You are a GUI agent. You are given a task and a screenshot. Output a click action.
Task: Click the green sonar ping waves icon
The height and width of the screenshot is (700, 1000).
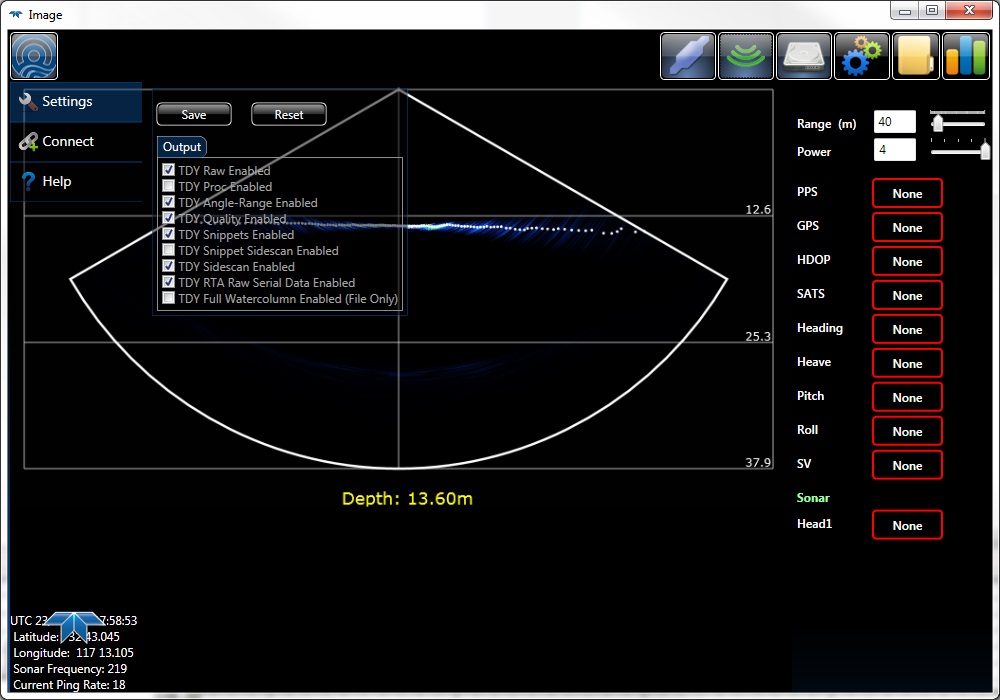tap(746, 56)
